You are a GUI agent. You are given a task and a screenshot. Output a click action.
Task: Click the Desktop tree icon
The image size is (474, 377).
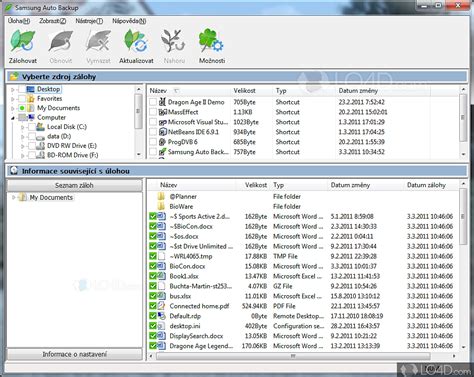[x=31, y=89]
